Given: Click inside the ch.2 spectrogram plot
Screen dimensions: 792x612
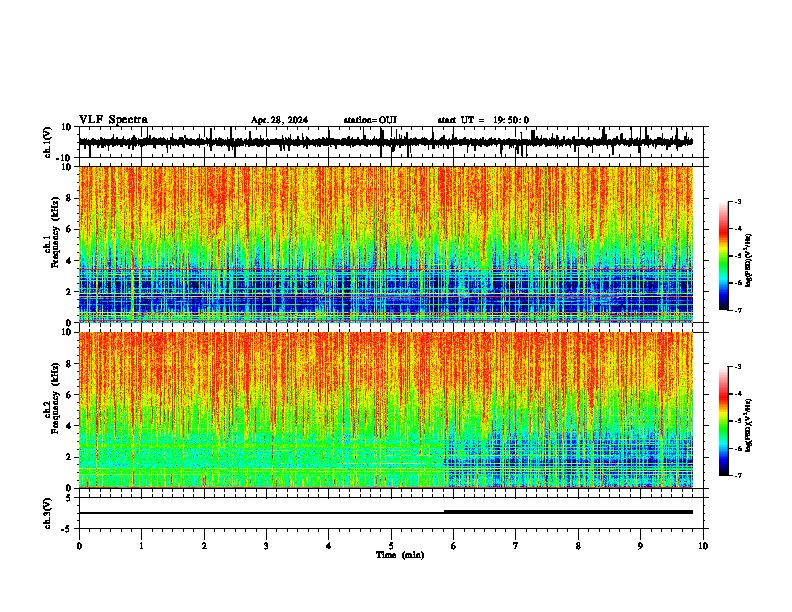Looking at the screenshot, I should pos(385,410).
